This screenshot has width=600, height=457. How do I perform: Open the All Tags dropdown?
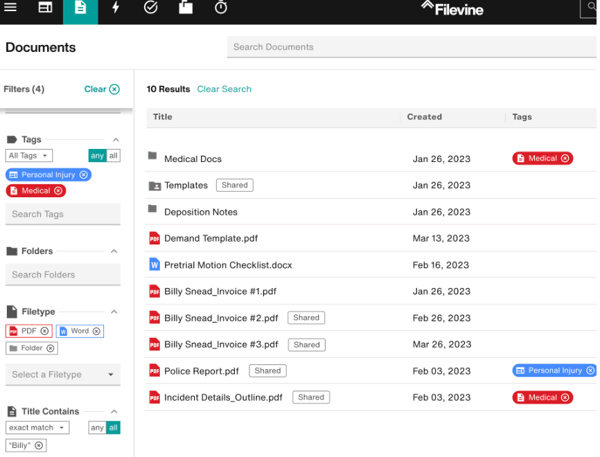tap(29, 156)
